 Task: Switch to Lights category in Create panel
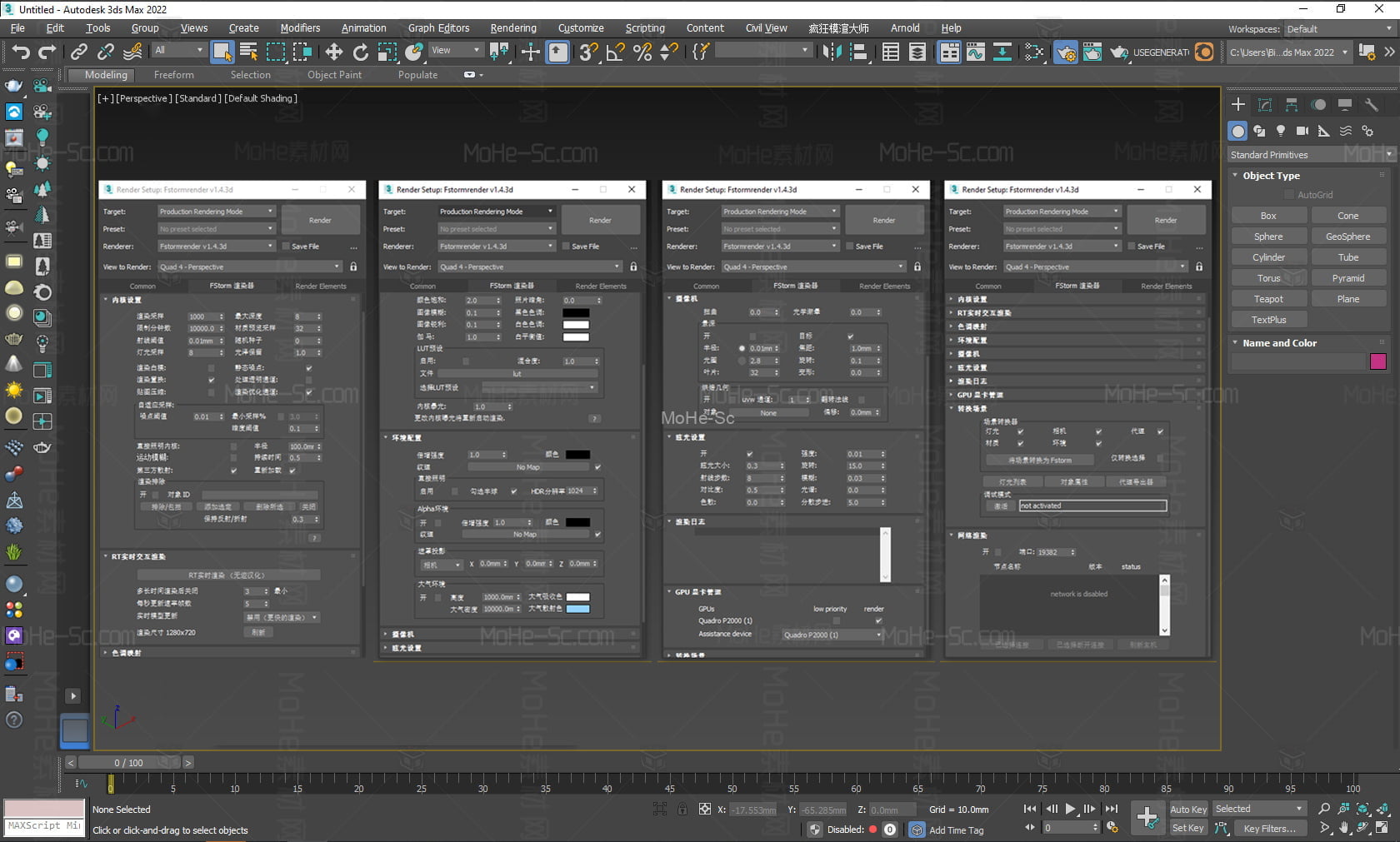tap(1281, 131)
